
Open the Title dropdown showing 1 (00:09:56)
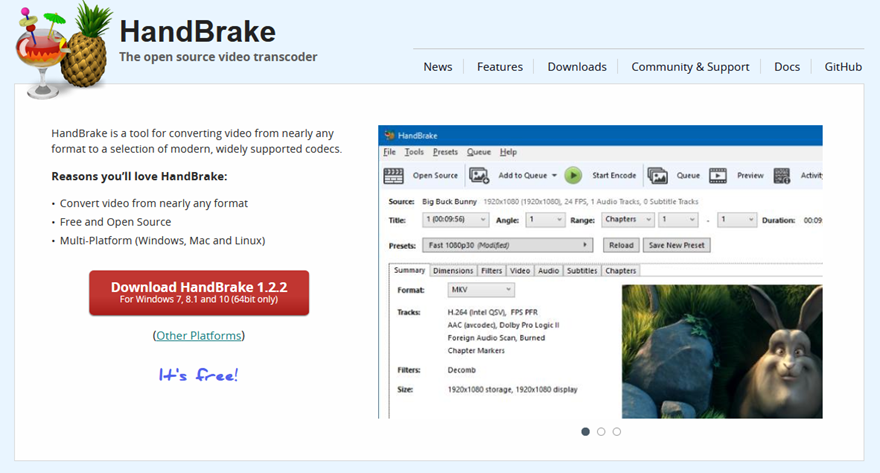455,219
